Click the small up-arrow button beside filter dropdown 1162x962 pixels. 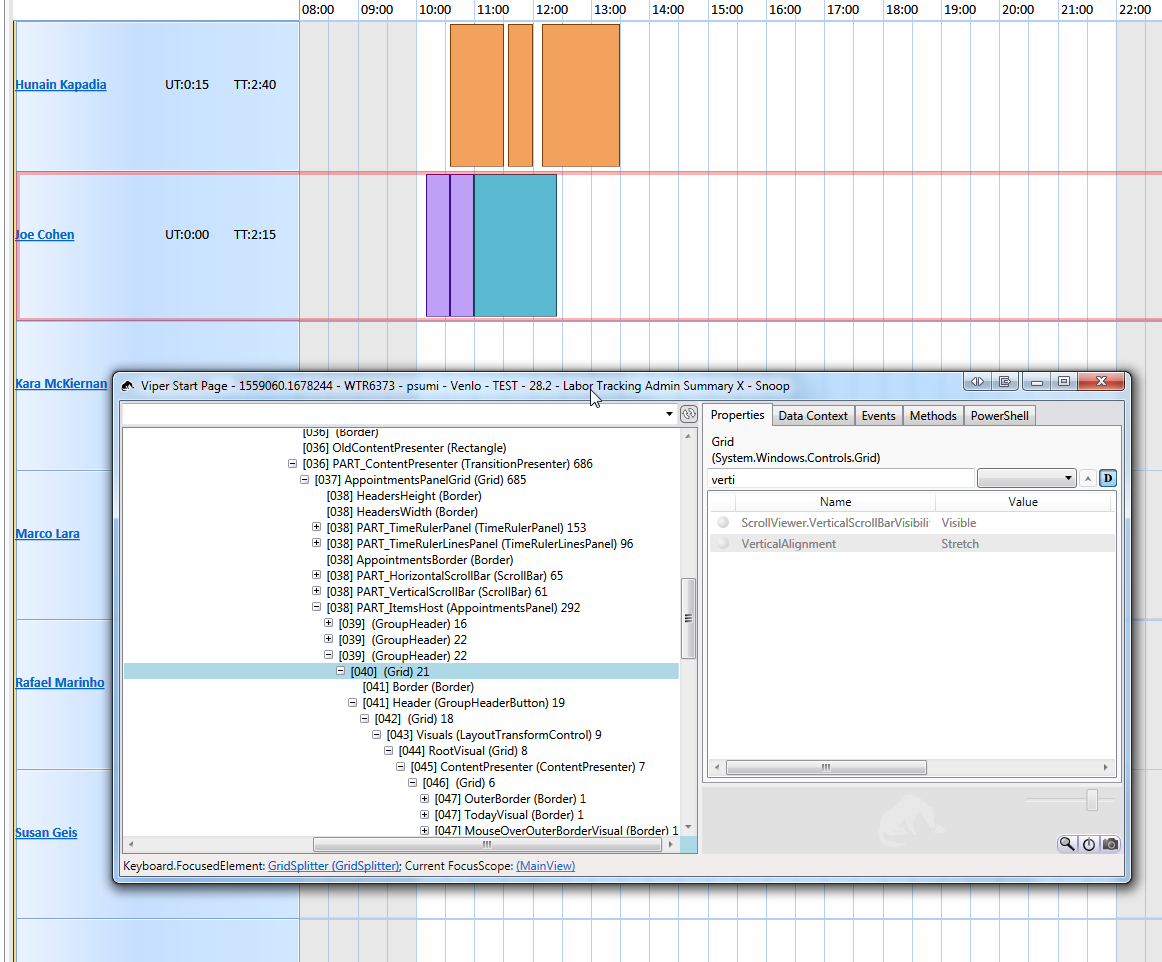point(1088,478)
